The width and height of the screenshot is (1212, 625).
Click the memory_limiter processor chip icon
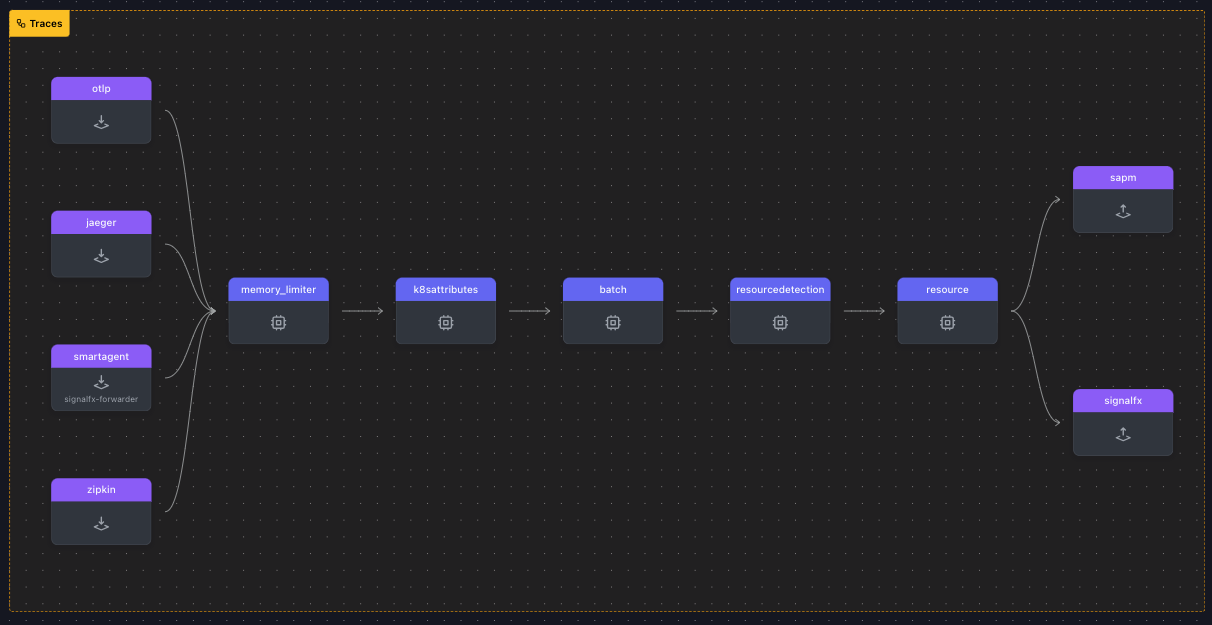tap(278, 323)
